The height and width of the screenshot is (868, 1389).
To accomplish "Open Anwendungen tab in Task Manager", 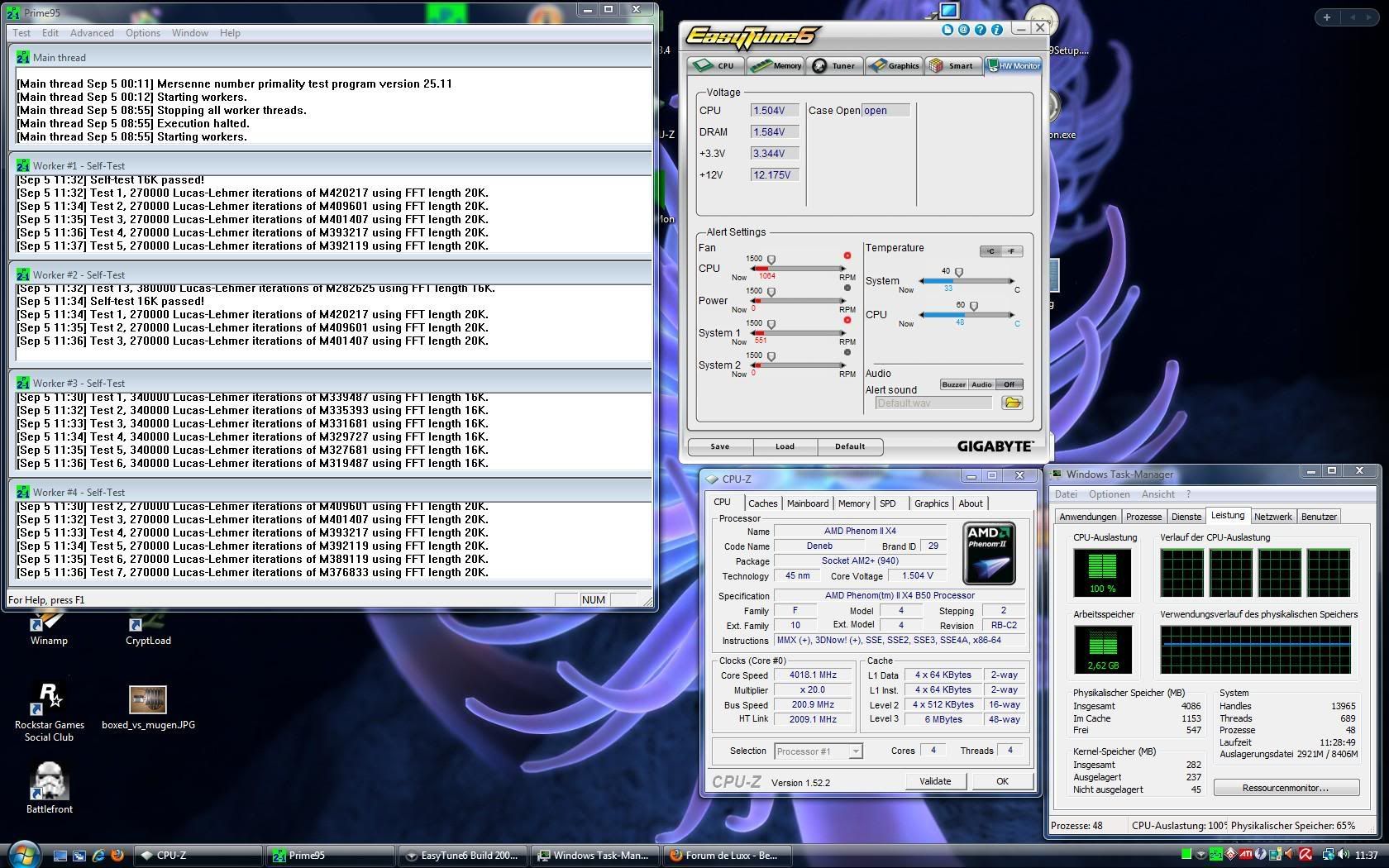I will pyautogui.click(x=1088, y=517).
